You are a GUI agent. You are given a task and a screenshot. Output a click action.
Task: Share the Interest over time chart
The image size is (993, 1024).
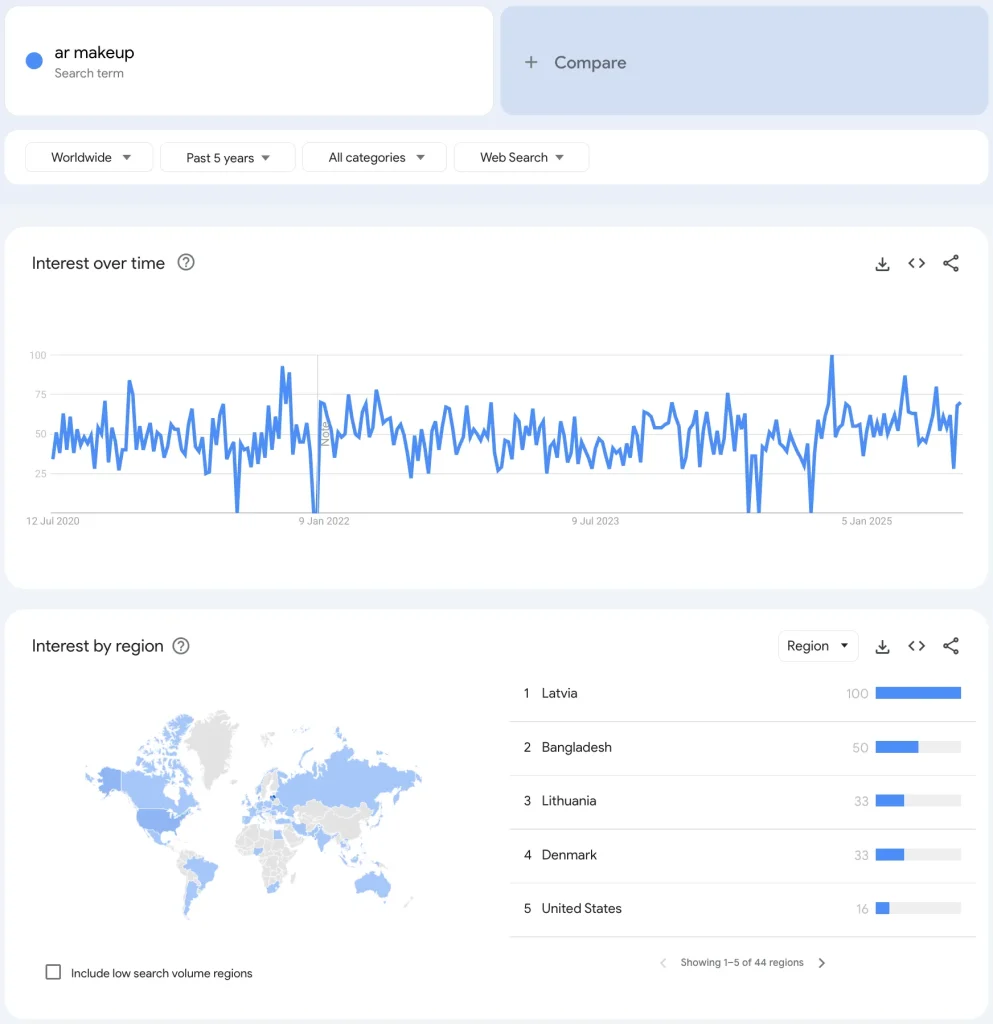[951, 264]
